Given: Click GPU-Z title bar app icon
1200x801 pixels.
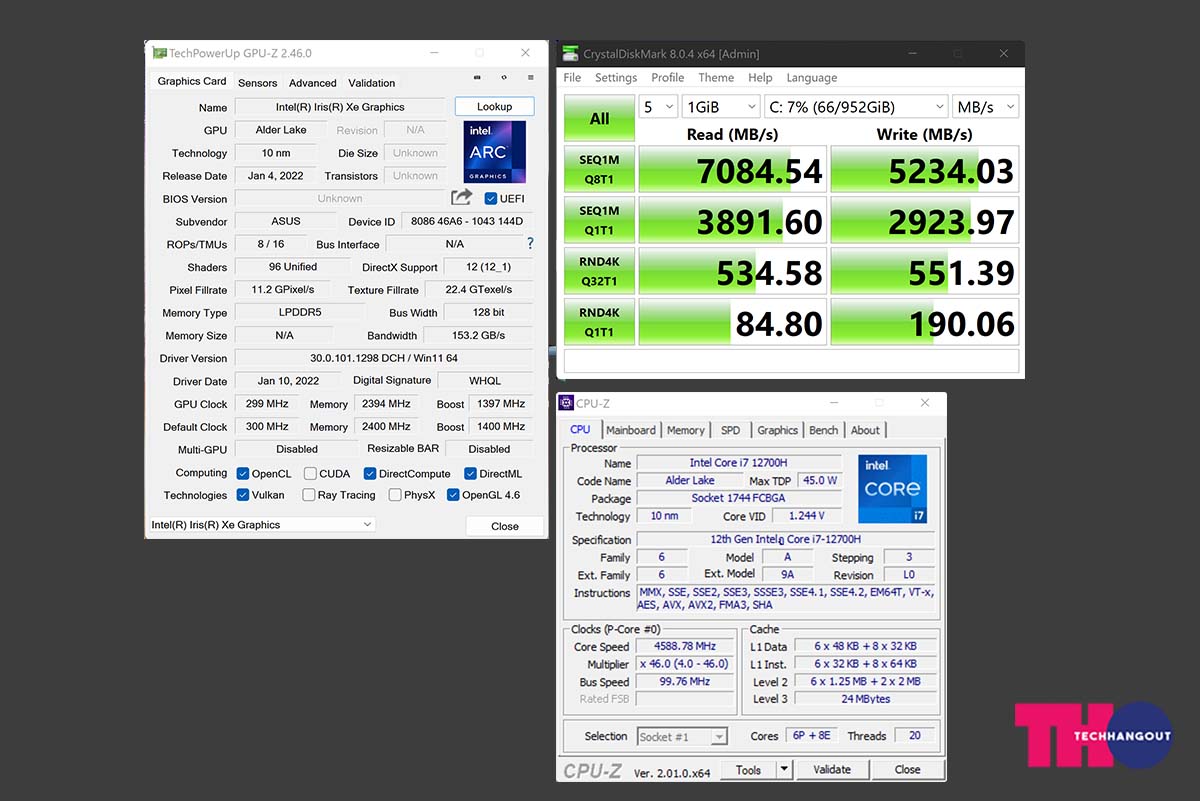Looking at the screenshot, I should tap(159, 53).
